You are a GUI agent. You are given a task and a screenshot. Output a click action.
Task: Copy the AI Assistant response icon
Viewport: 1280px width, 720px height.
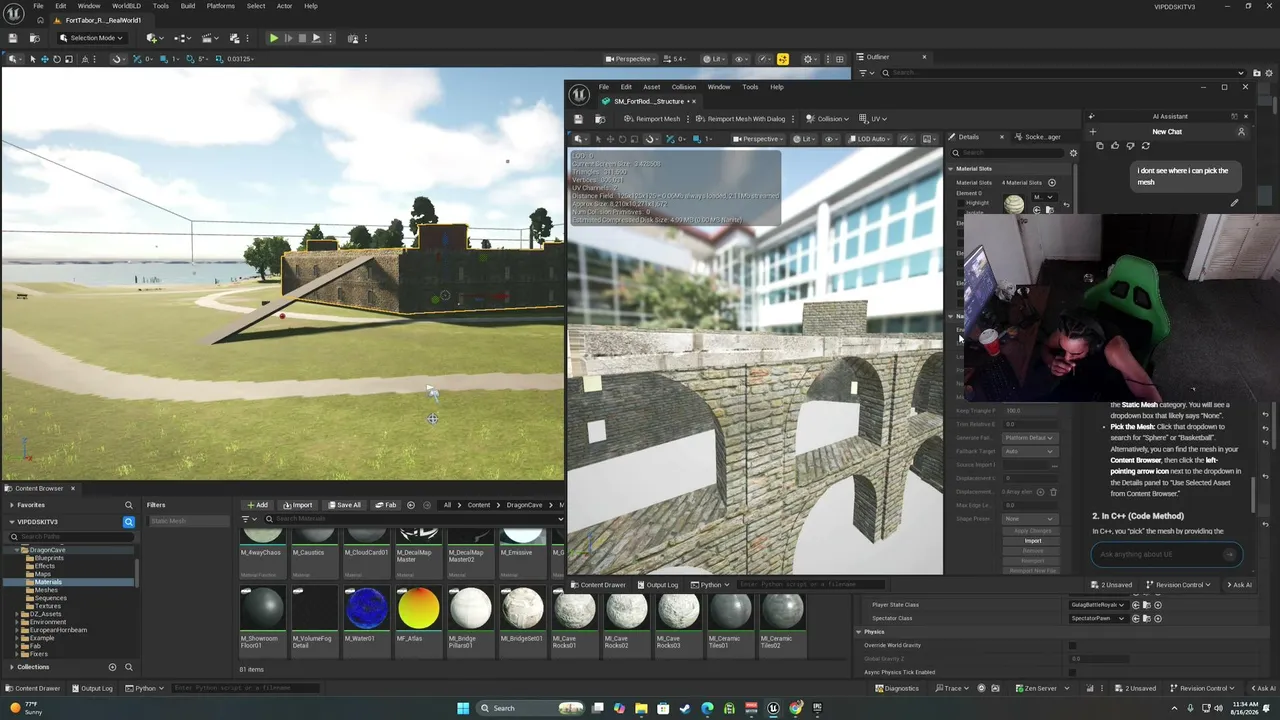coord(1100,146)
